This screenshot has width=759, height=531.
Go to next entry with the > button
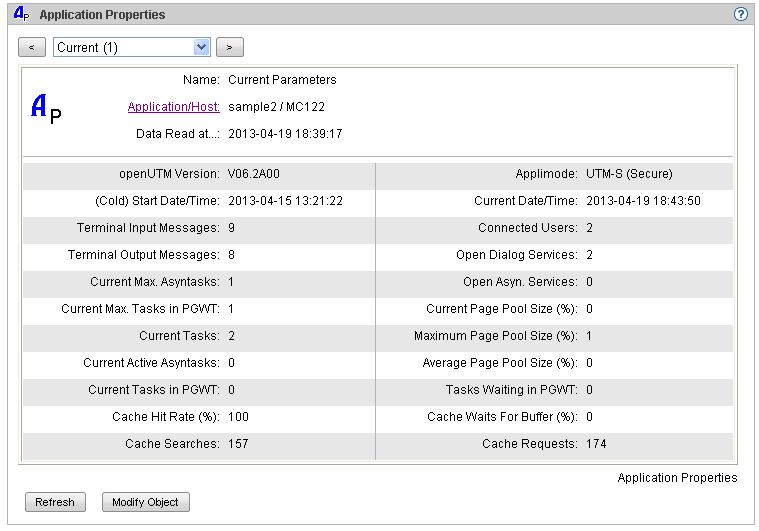coord(230,47)
